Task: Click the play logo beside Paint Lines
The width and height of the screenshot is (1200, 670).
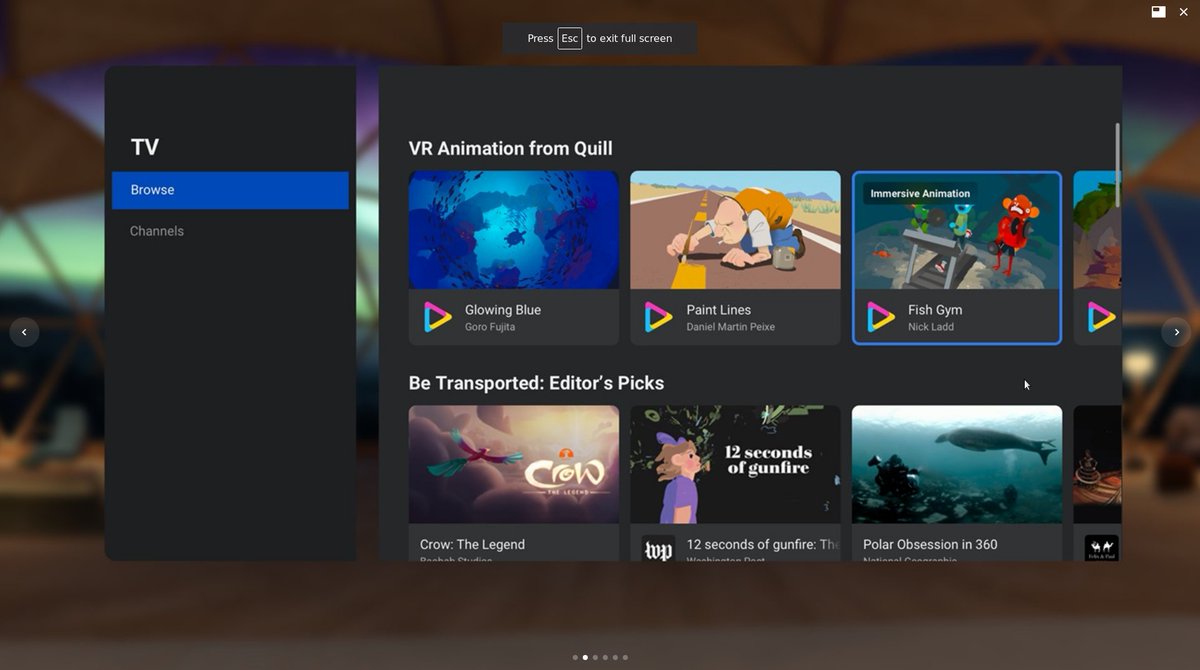Action: tap(658, 317)
